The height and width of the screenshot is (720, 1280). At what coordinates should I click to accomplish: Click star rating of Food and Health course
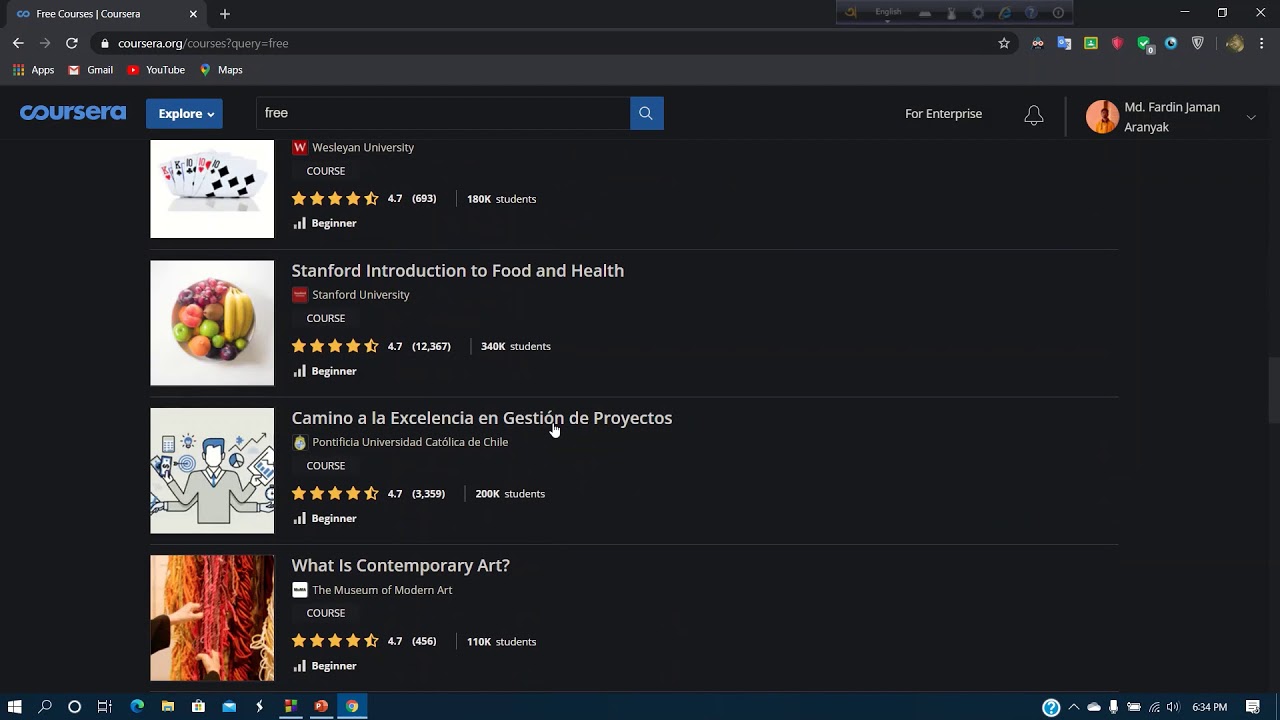tap(335, 346)
